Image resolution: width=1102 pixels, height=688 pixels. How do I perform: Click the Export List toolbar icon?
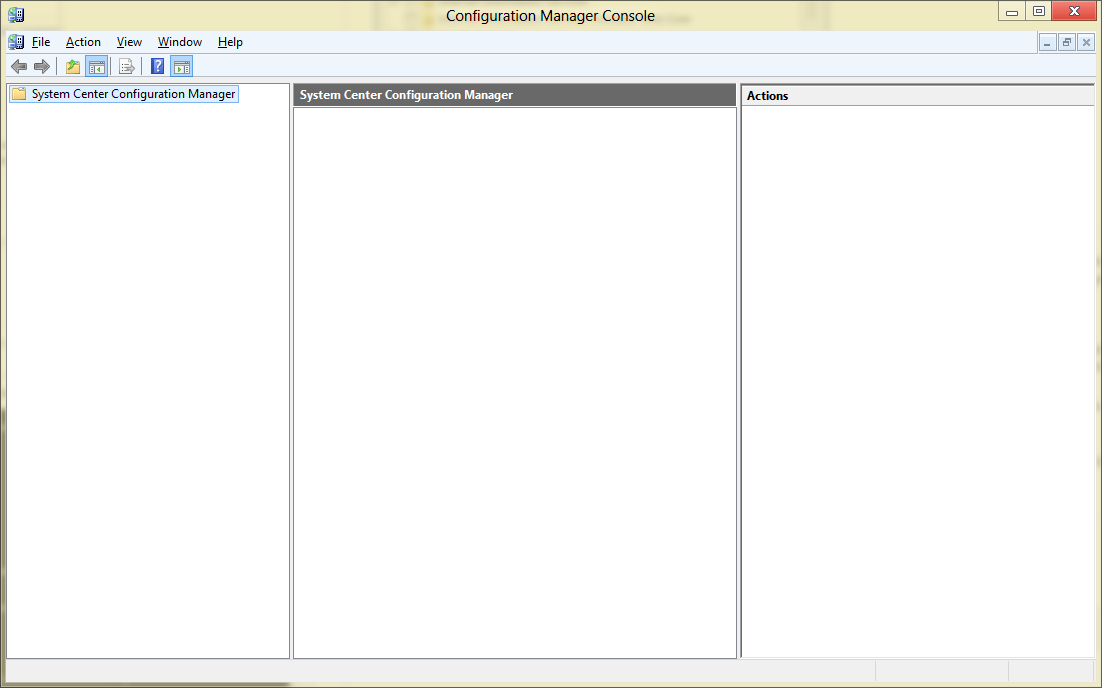(x=127, y=67)
